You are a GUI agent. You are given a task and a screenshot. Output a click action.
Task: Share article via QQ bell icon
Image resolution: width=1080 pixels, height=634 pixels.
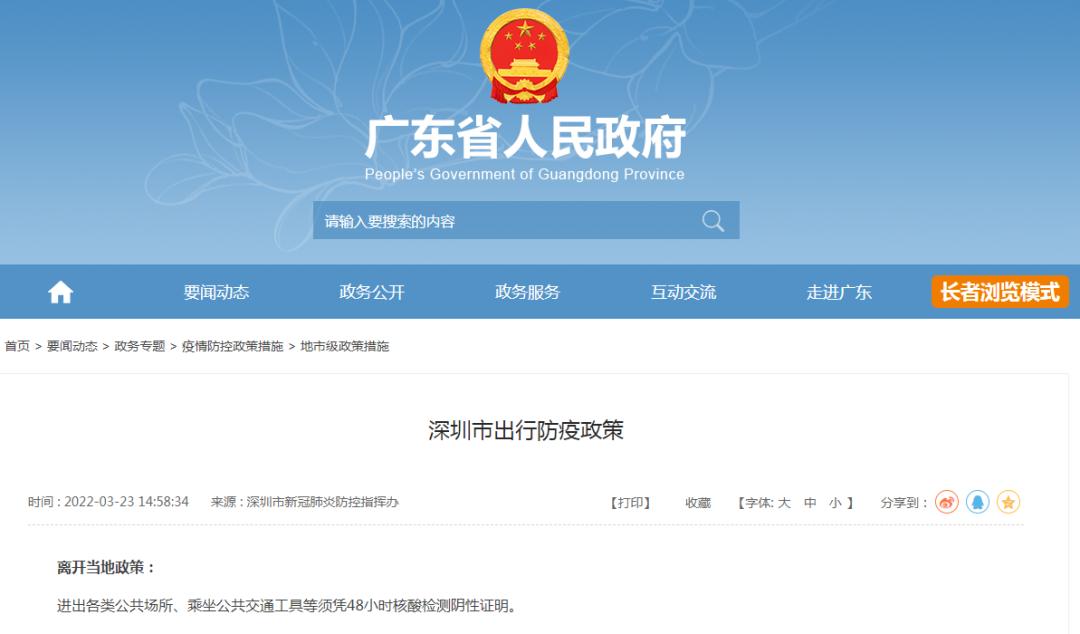tap(977, 502)
